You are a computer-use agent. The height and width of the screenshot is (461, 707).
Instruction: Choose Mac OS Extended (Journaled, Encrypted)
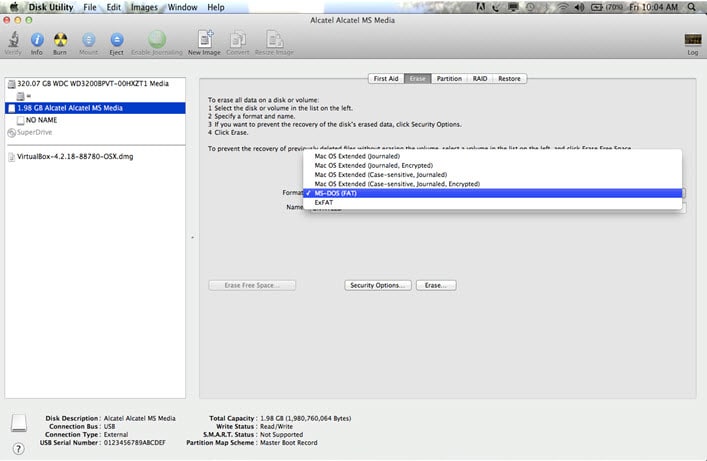click(492, 166)
